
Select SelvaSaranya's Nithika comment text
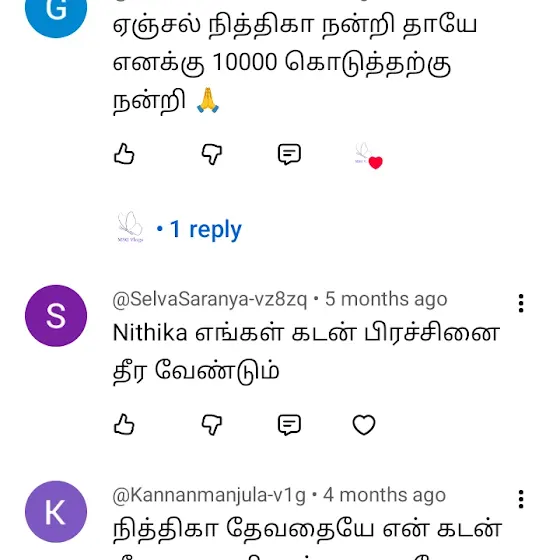point(306,351)
